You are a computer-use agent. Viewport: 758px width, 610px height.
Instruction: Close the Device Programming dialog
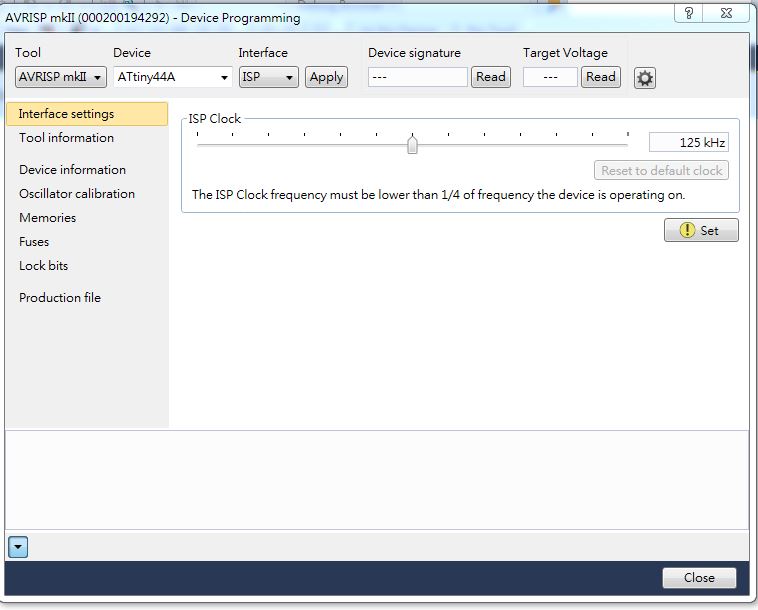[699, 578]
